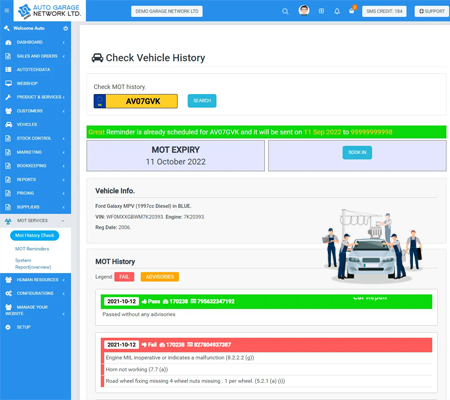Viewport: 450px width, 400px height.
Task: Click the orange ADVISORIES legend badge
Action: pos(160,277)
